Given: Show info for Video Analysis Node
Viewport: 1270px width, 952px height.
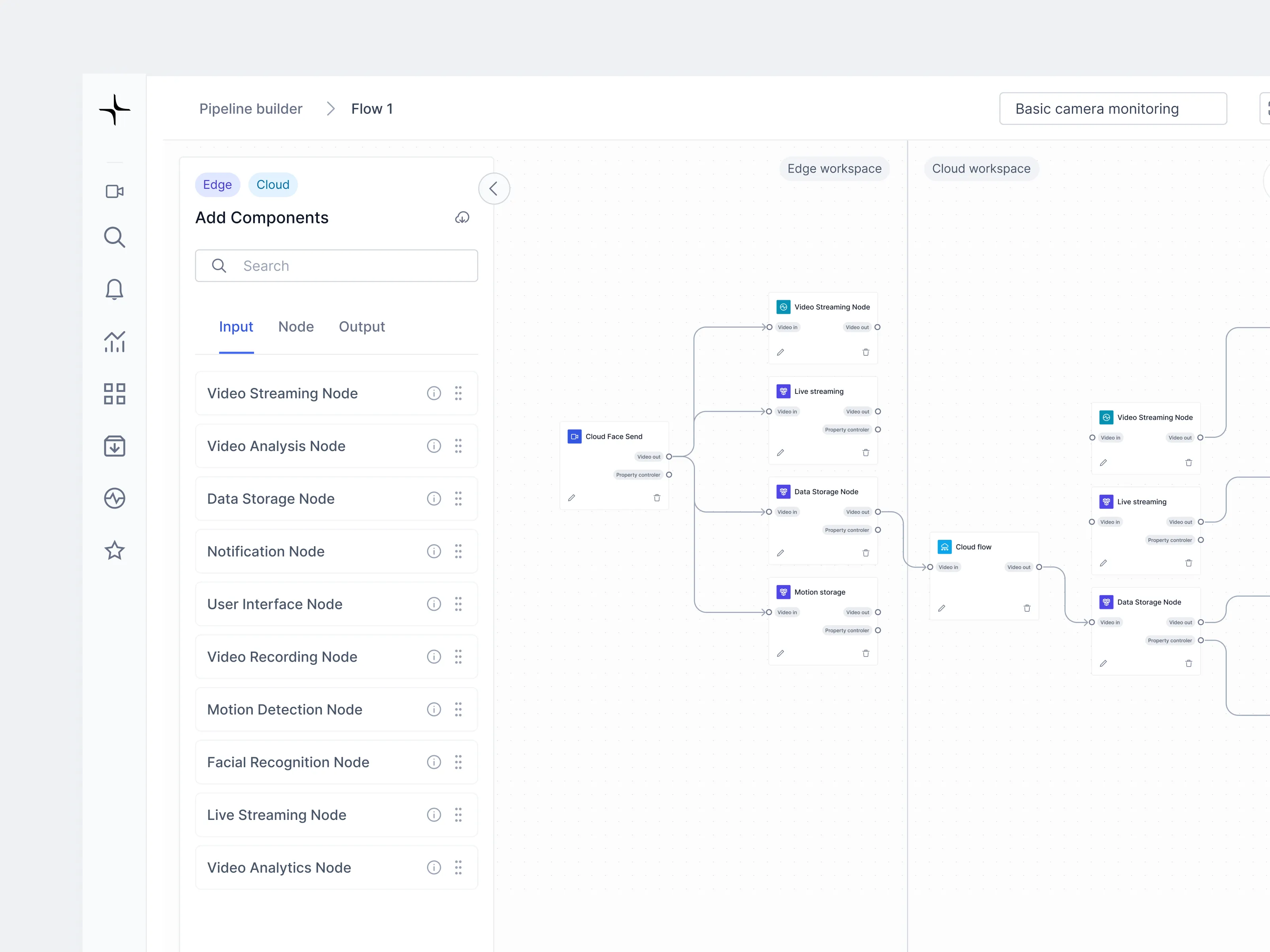Looking at the screenshot, I should [x=434, y=446].
